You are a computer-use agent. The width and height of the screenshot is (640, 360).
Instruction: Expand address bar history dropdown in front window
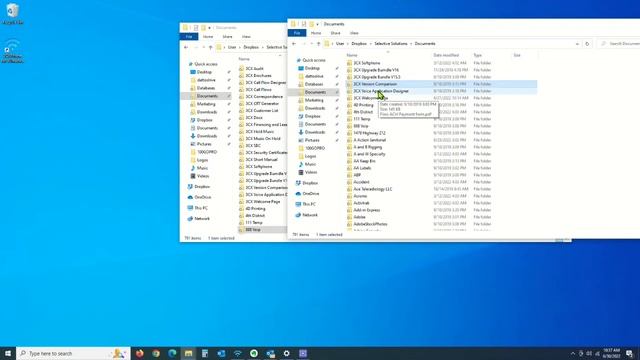pyautogui.click(x=577, y=44)
